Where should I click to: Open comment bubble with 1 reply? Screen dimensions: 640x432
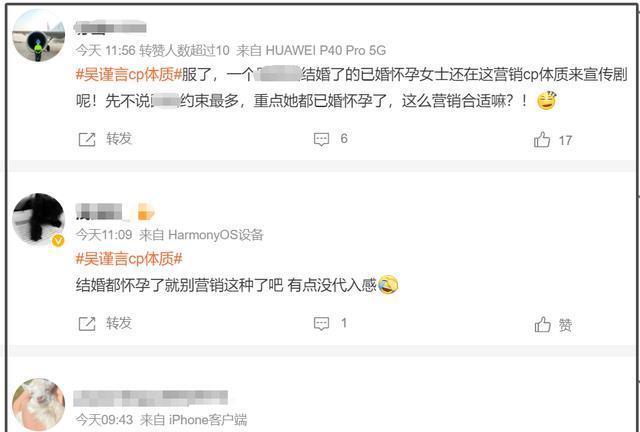321,324
